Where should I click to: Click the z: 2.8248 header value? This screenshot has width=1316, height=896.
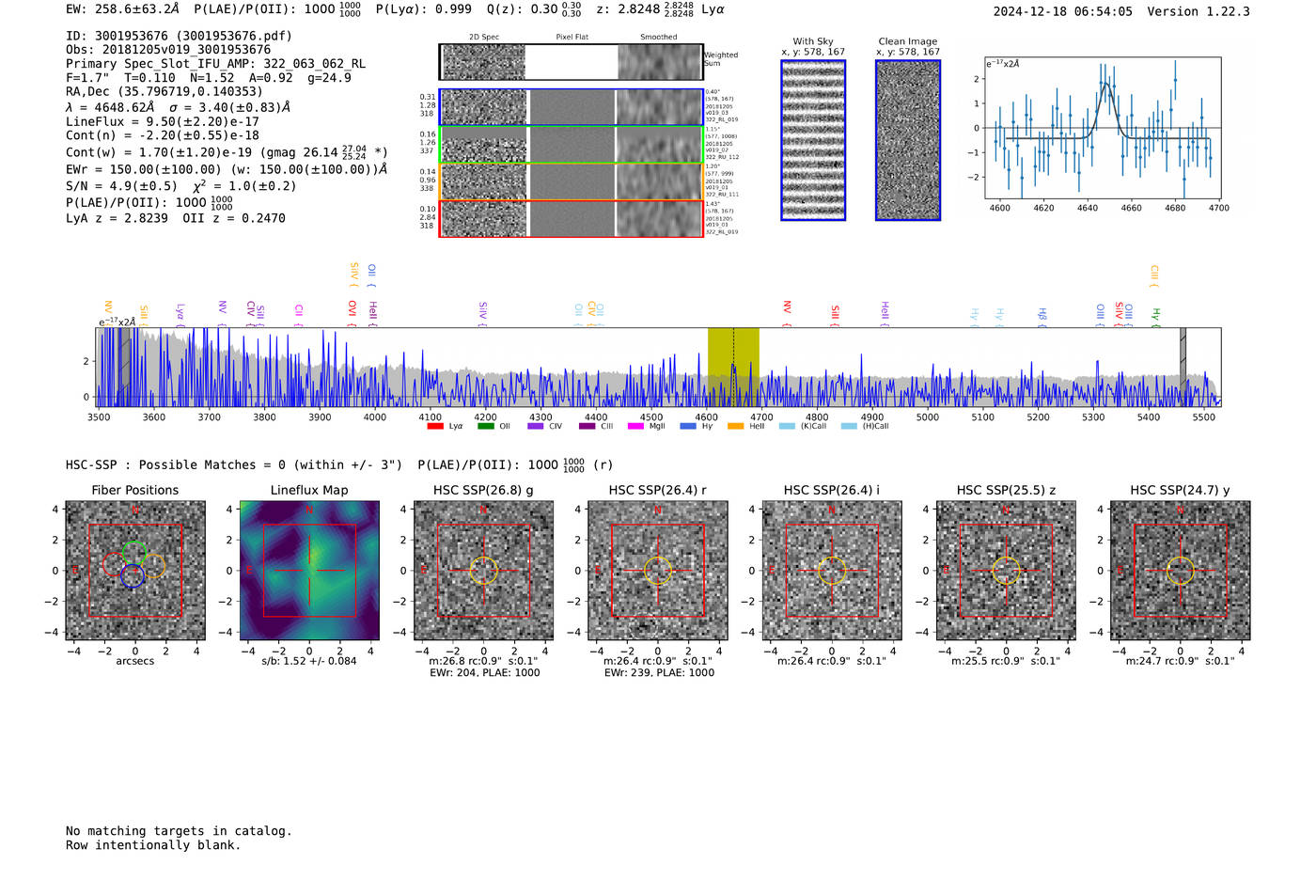click(x=628, y=9)
